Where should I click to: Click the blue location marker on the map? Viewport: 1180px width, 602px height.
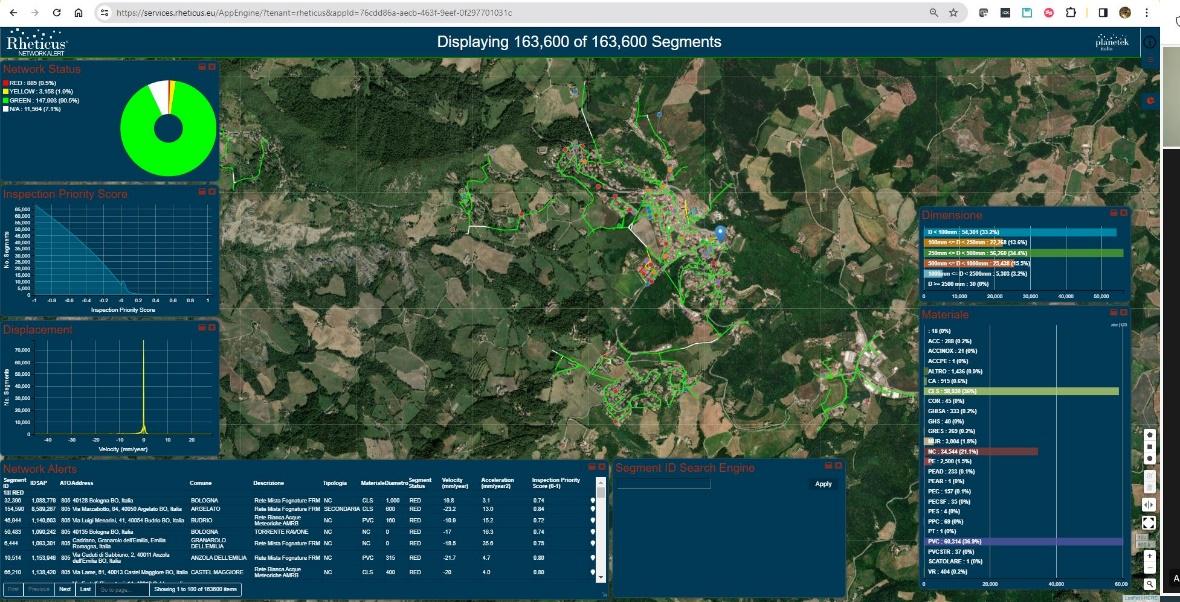pyautogui.click(x=719, y=233)
